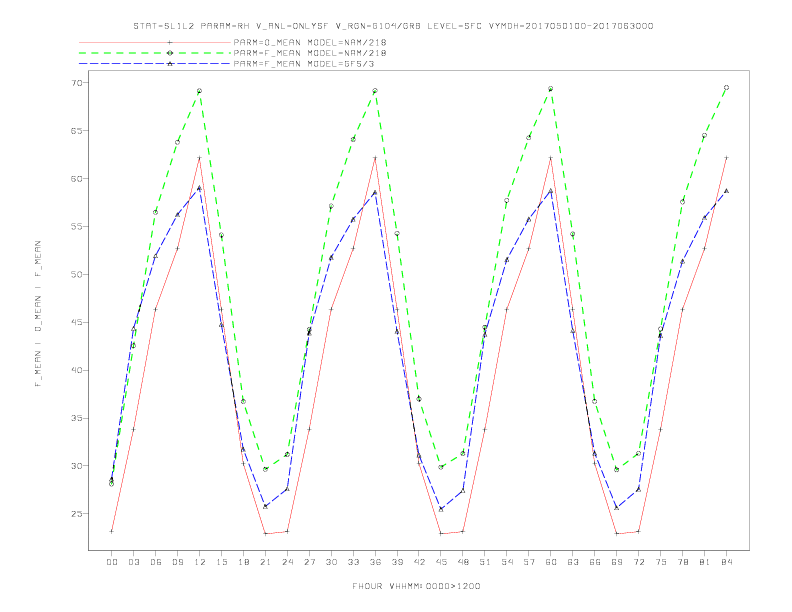Click the red plus data point at hour 00
Viewport: 792px width, 612px height.
(x=112, y=531)
